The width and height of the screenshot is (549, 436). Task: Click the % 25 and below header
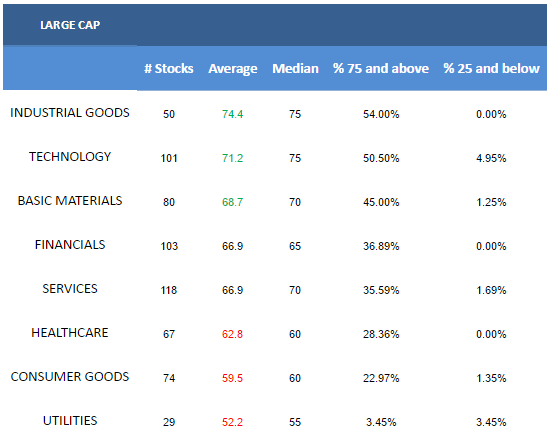pos(492,69)
